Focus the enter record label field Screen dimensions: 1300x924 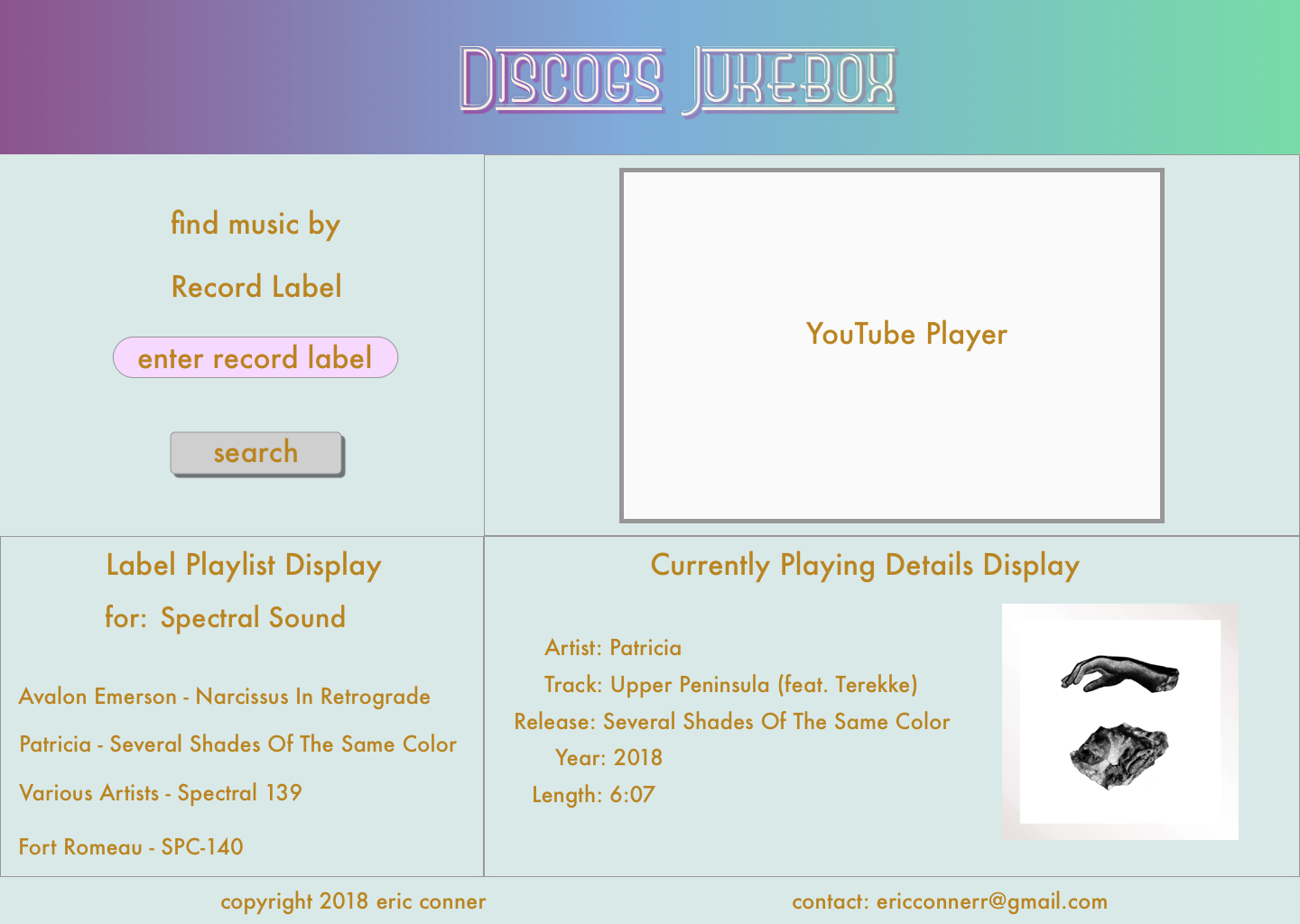[255, 357]
